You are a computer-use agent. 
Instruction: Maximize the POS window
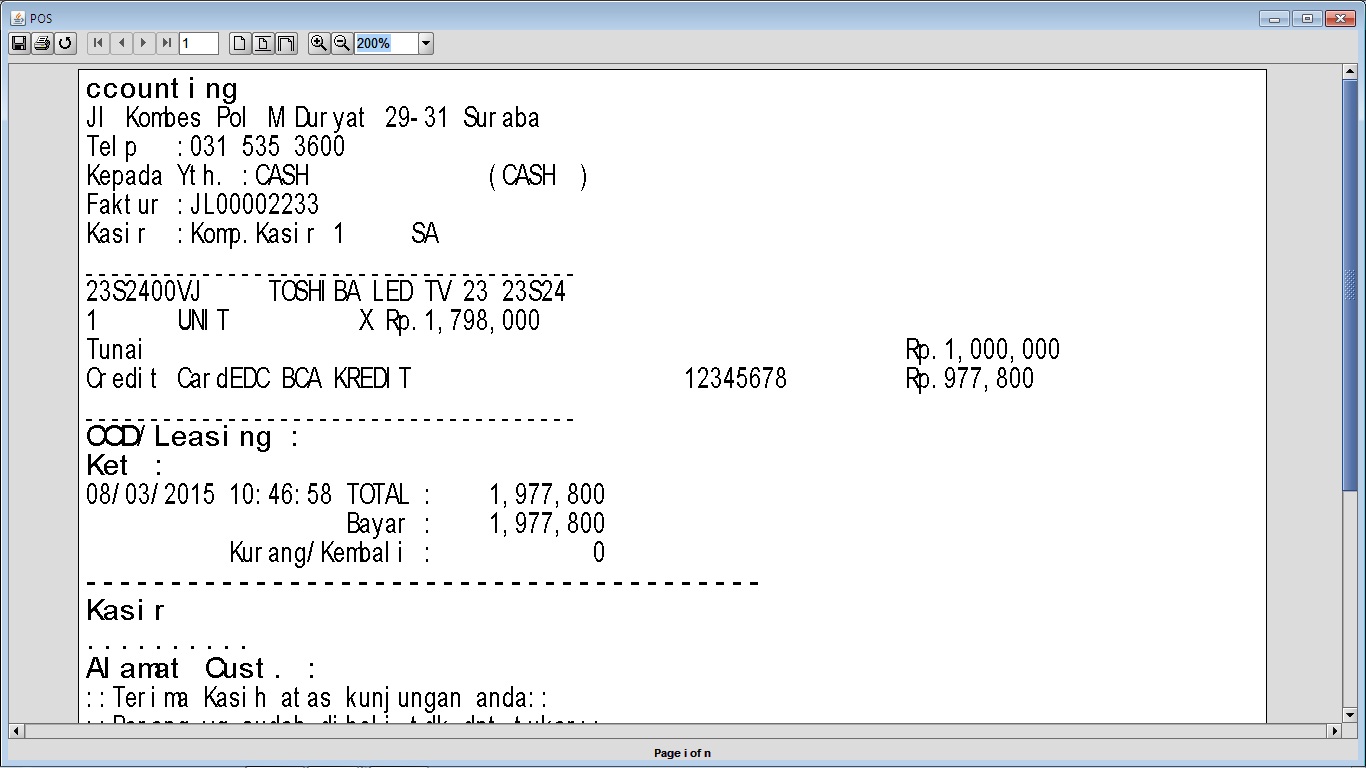(1306, 18)
